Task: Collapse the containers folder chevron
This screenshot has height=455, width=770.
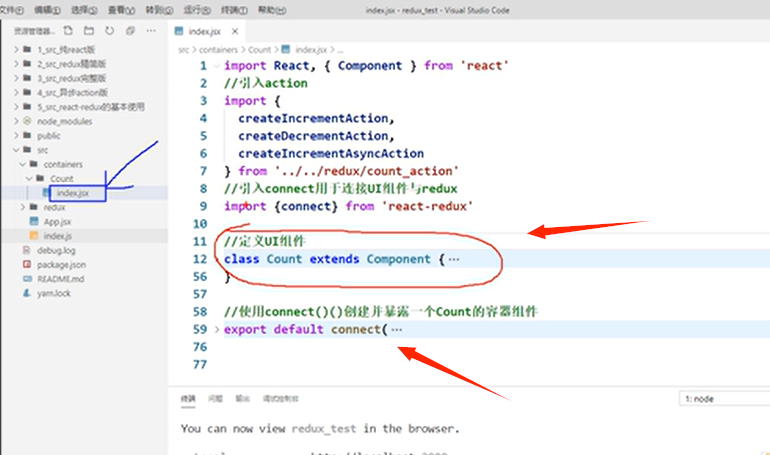Action: [23, 164]
